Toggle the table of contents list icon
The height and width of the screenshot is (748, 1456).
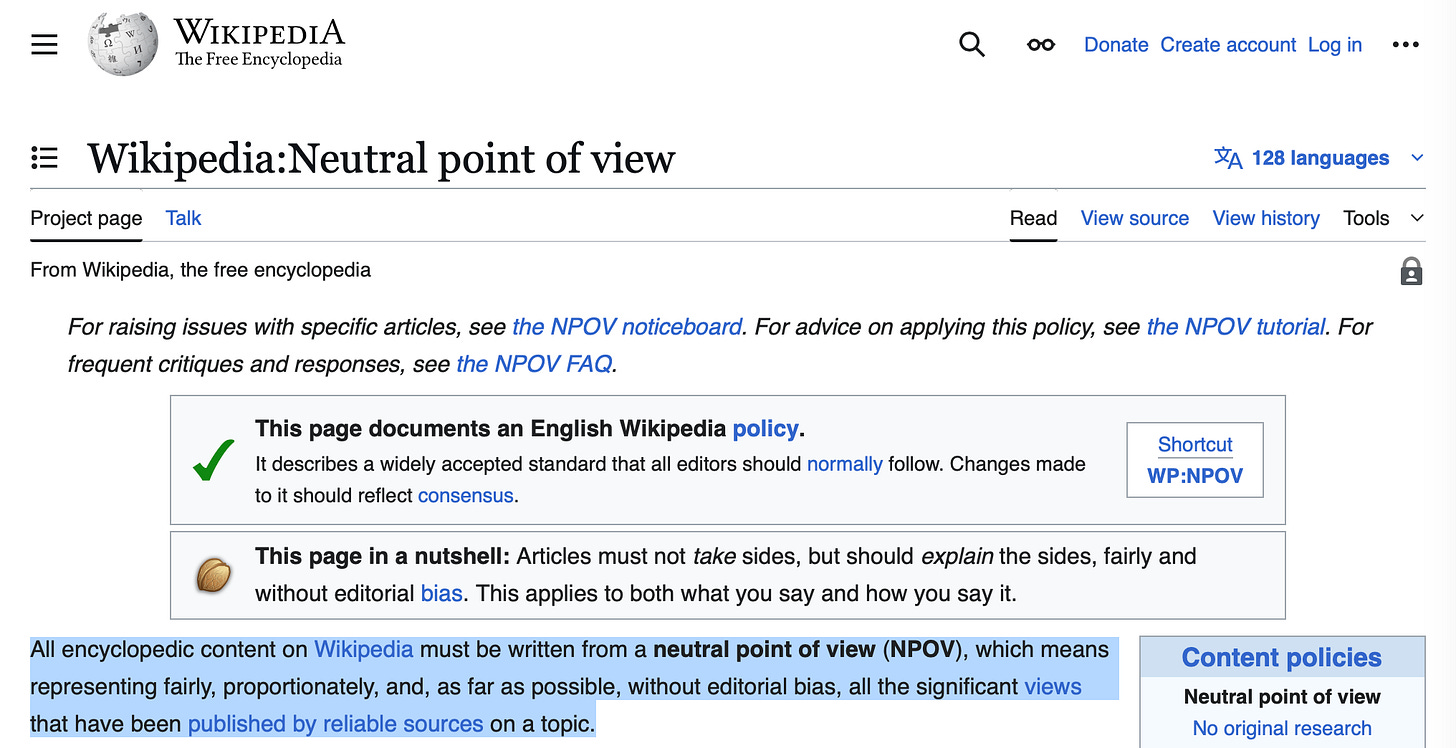pos(44,158)
